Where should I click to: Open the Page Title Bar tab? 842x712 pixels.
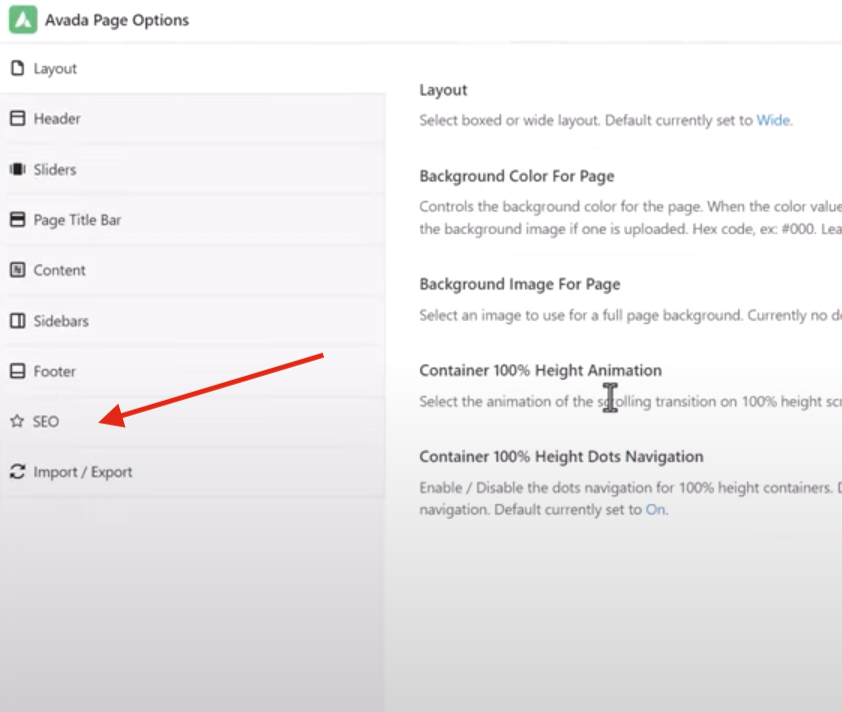pyautogui.click(x=192, y=219)
